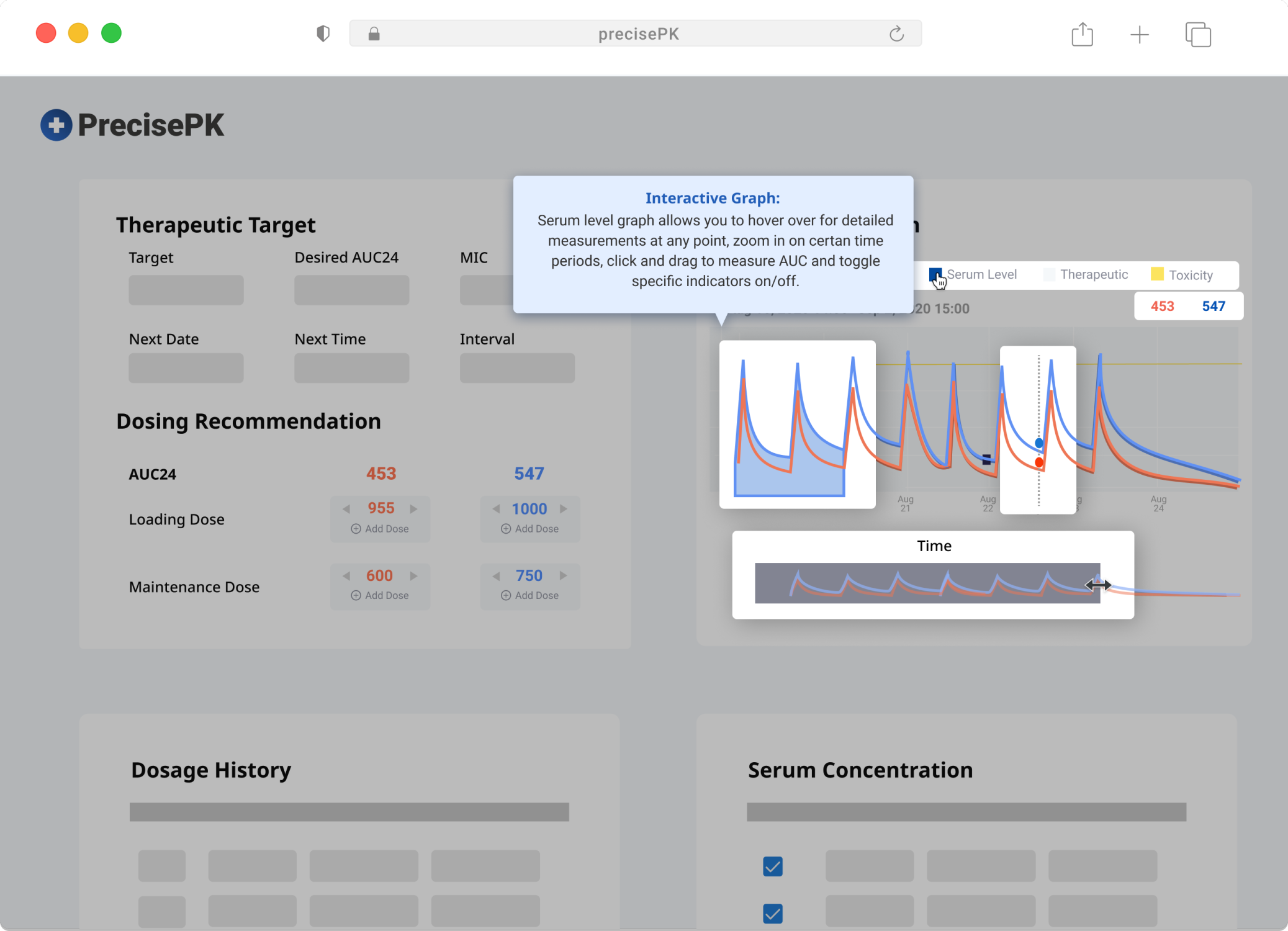Screen dimensions: 1288x931
Task: Uncheck first Serum Concentration row checkbox
Action: pos(772,866)
